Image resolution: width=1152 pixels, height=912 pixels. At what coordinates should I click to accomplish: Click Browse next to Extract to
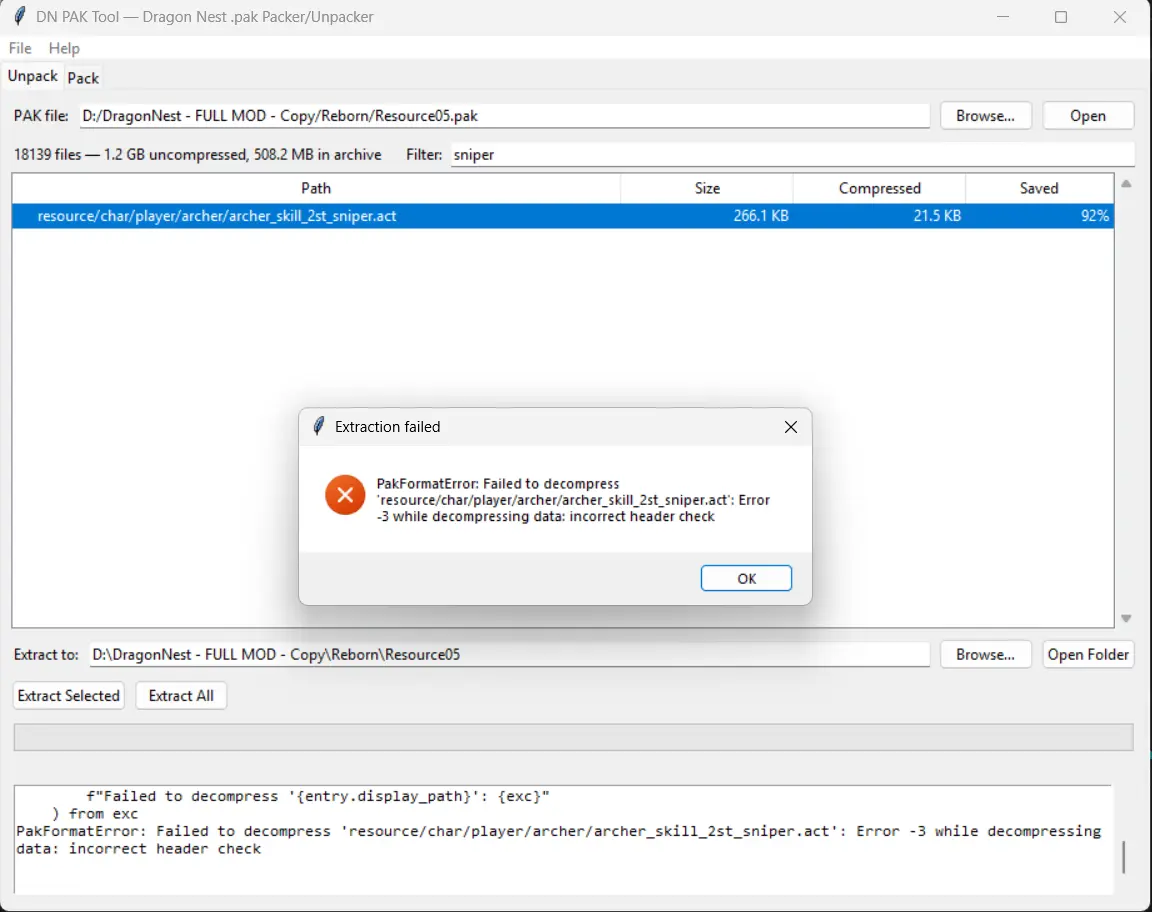[x=985, y=655]
